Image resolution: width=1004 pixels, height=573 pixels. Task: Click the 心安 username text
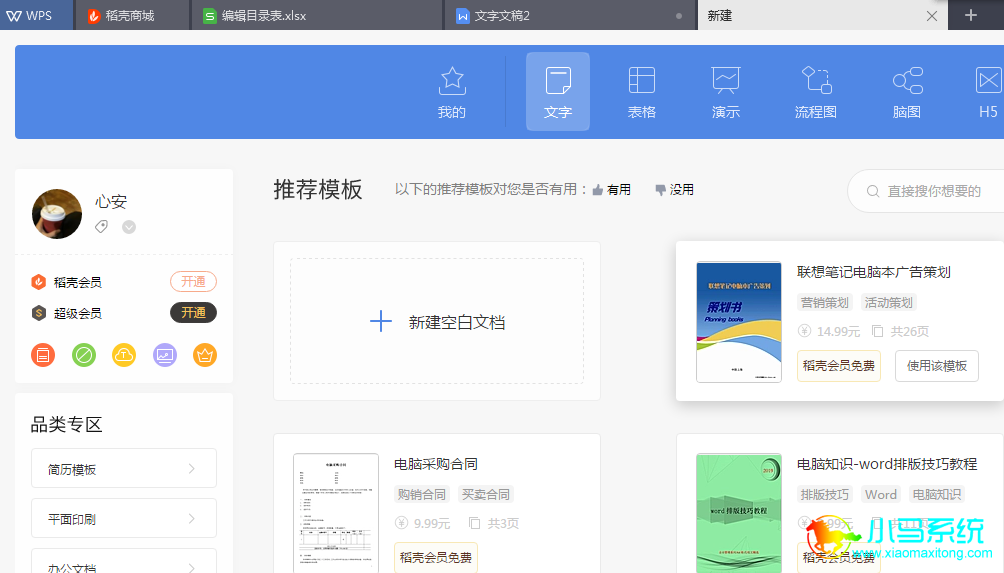coord(111,202)
